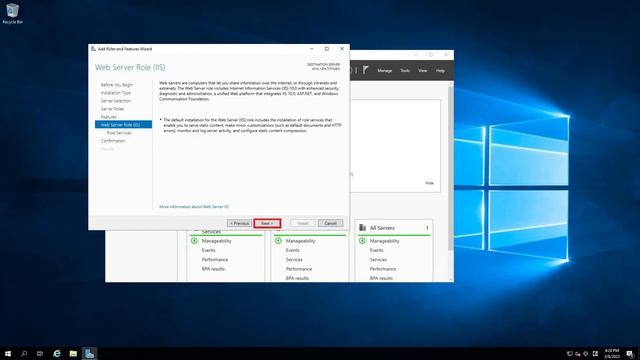Go to Installation Type wizard step
The image size is (640, 360).
(116, 93)
